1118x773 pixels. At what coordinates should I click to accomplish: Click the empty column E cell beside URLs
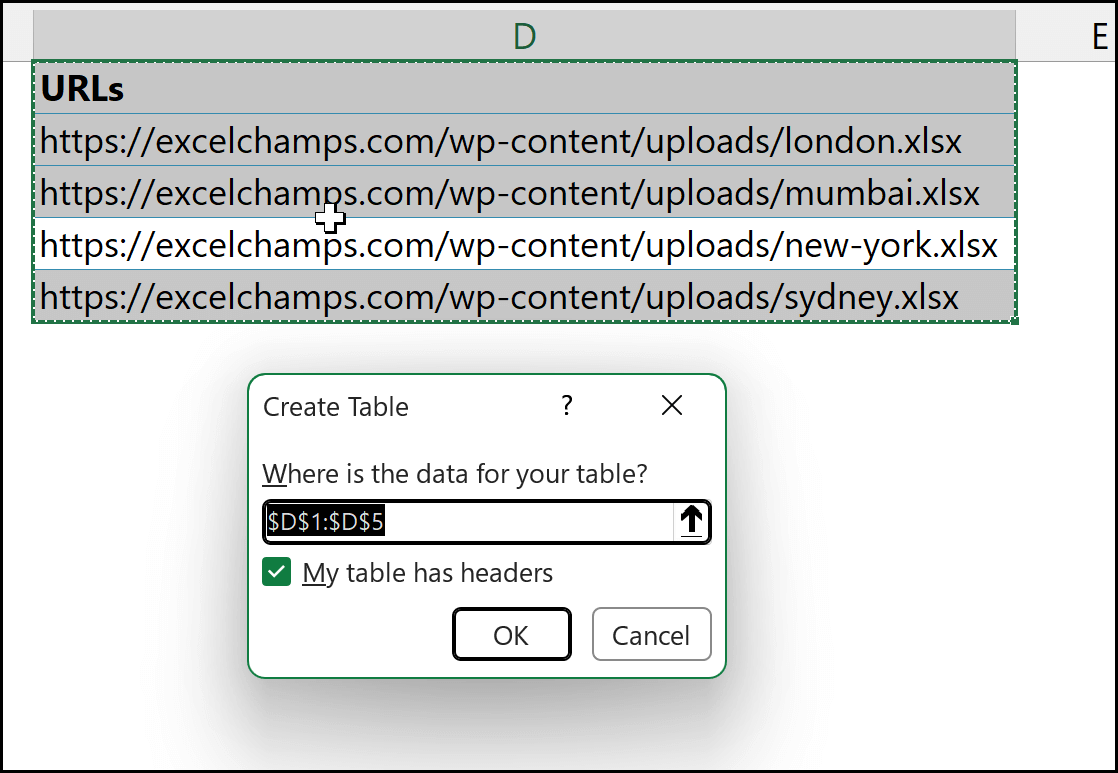coord(1066,89)
